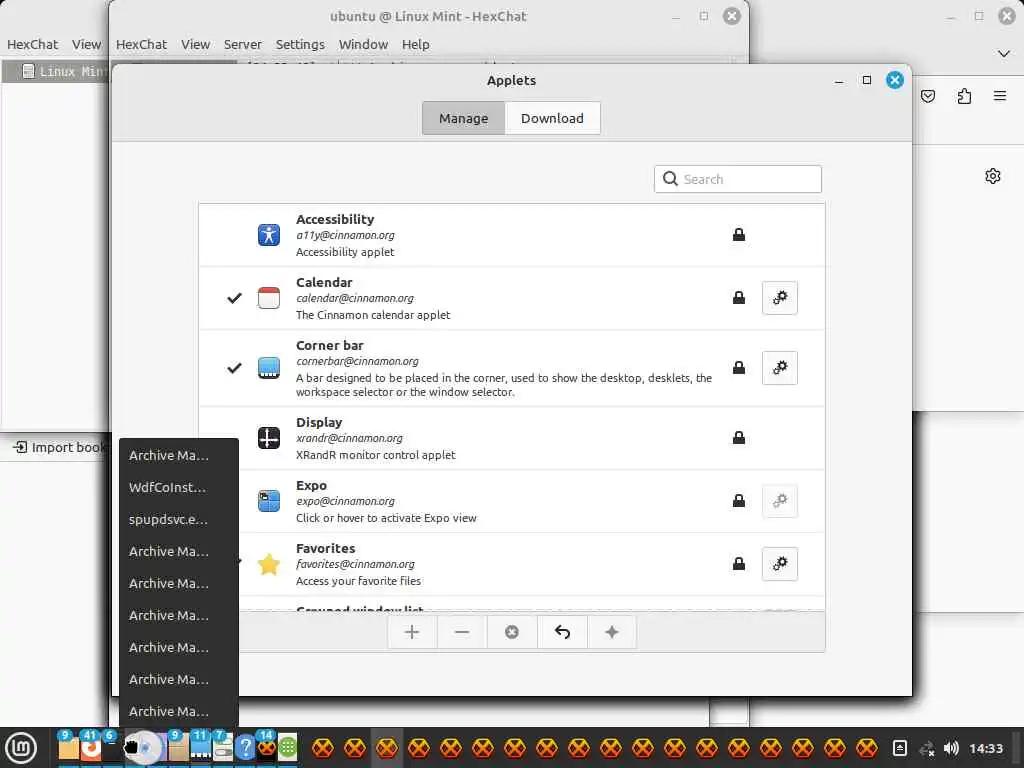Open Settings menu in HexChat

point(300,44)
